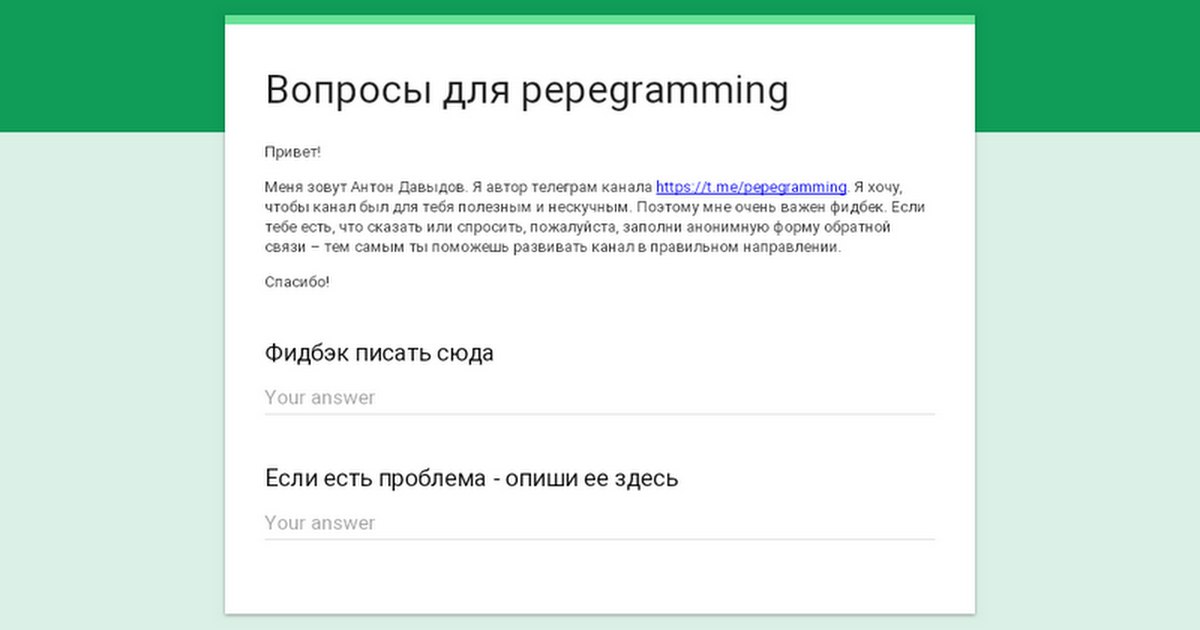Click the form title Вопросы для pepegramming
1200x630 pixels.
coord(527,90)
